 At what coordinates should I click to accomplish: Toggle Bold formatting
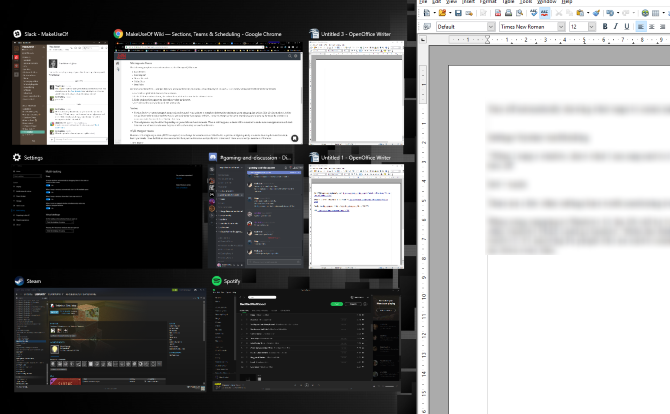pyautogui.click(x=605, y=26)
